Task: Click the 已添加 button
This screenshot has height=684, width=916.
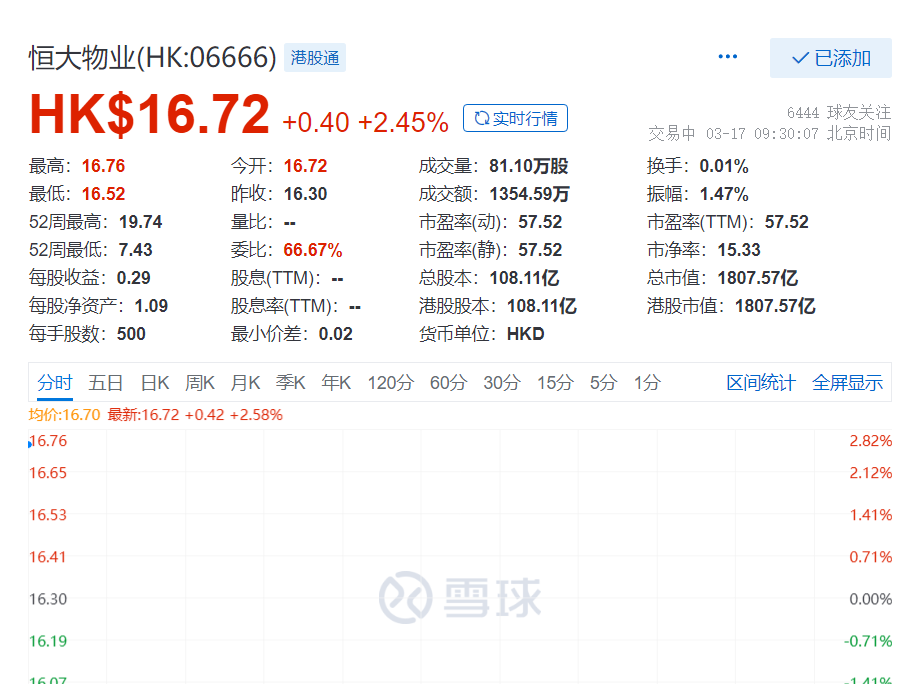Action: point(830,58)
